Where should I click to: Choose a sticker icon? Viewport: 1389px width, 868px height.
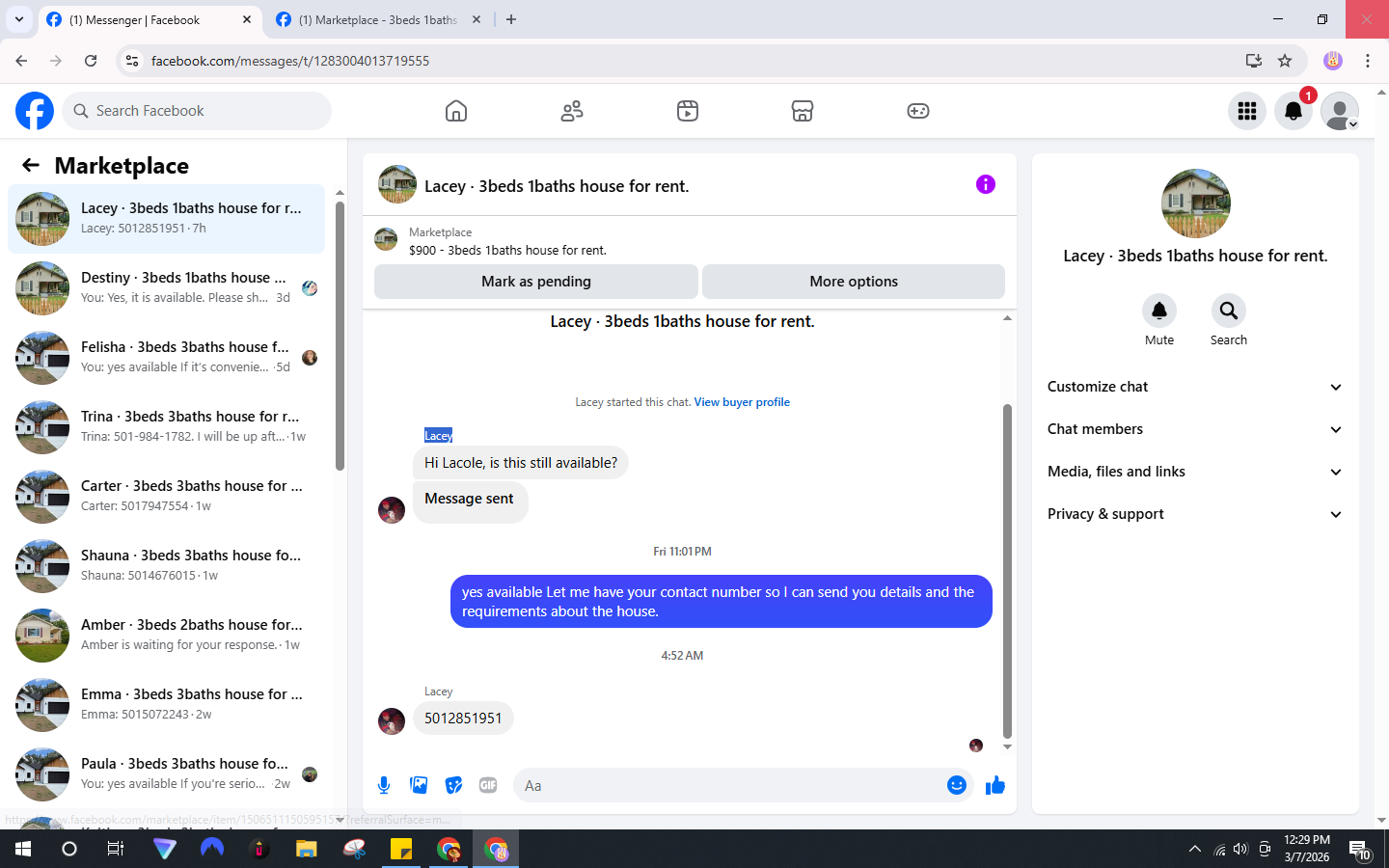(453, 785)
